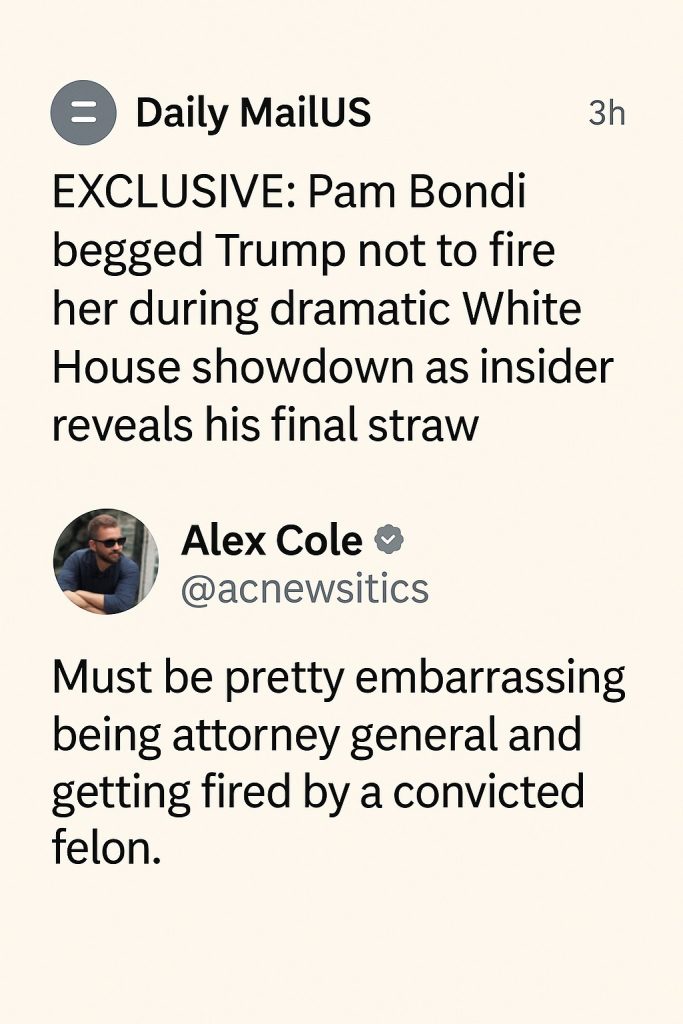Open Alex Cole's profile photo
683x1024 pixels.
(x=105, y=561)
